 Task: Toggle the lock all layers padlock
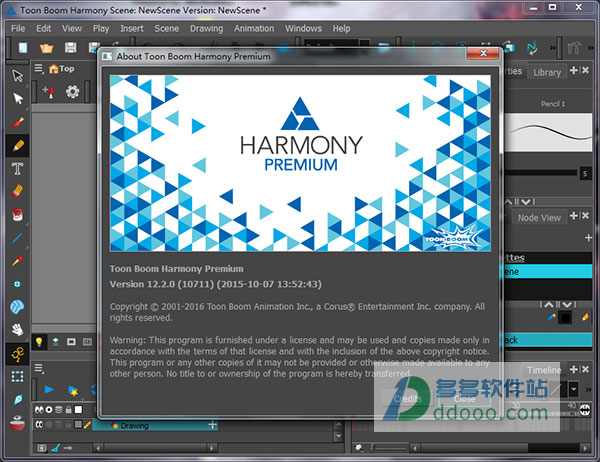click(68, 410)
